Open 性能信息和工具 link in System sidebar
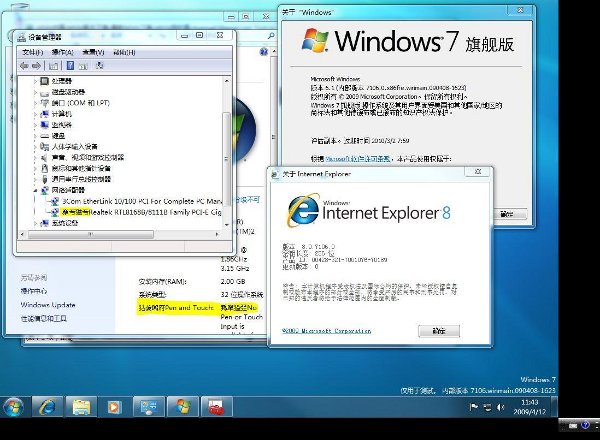This screenshot has height=440, width=600. pos(43,318)
